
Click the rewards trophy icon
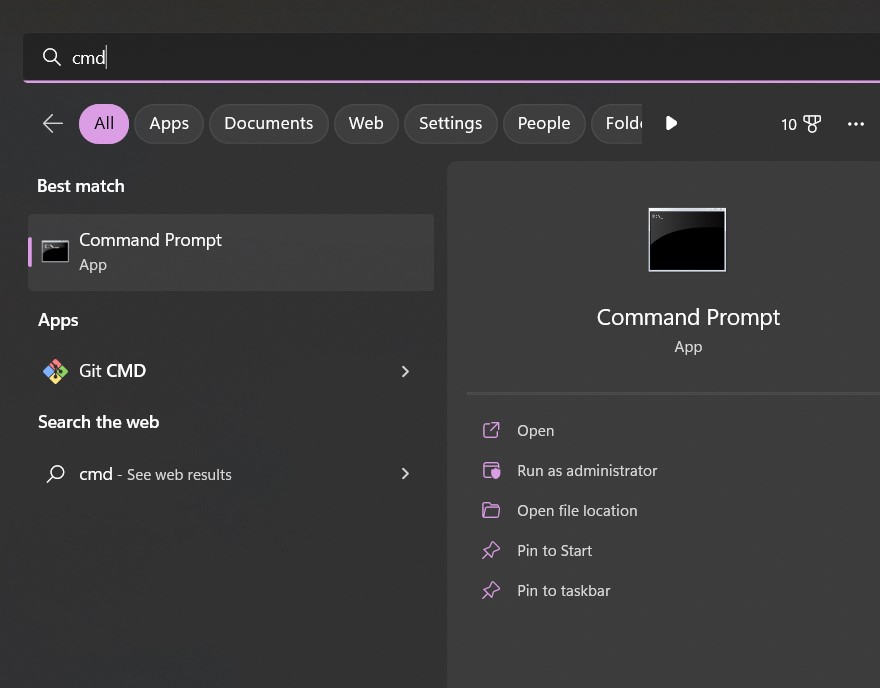pos(811,124)
